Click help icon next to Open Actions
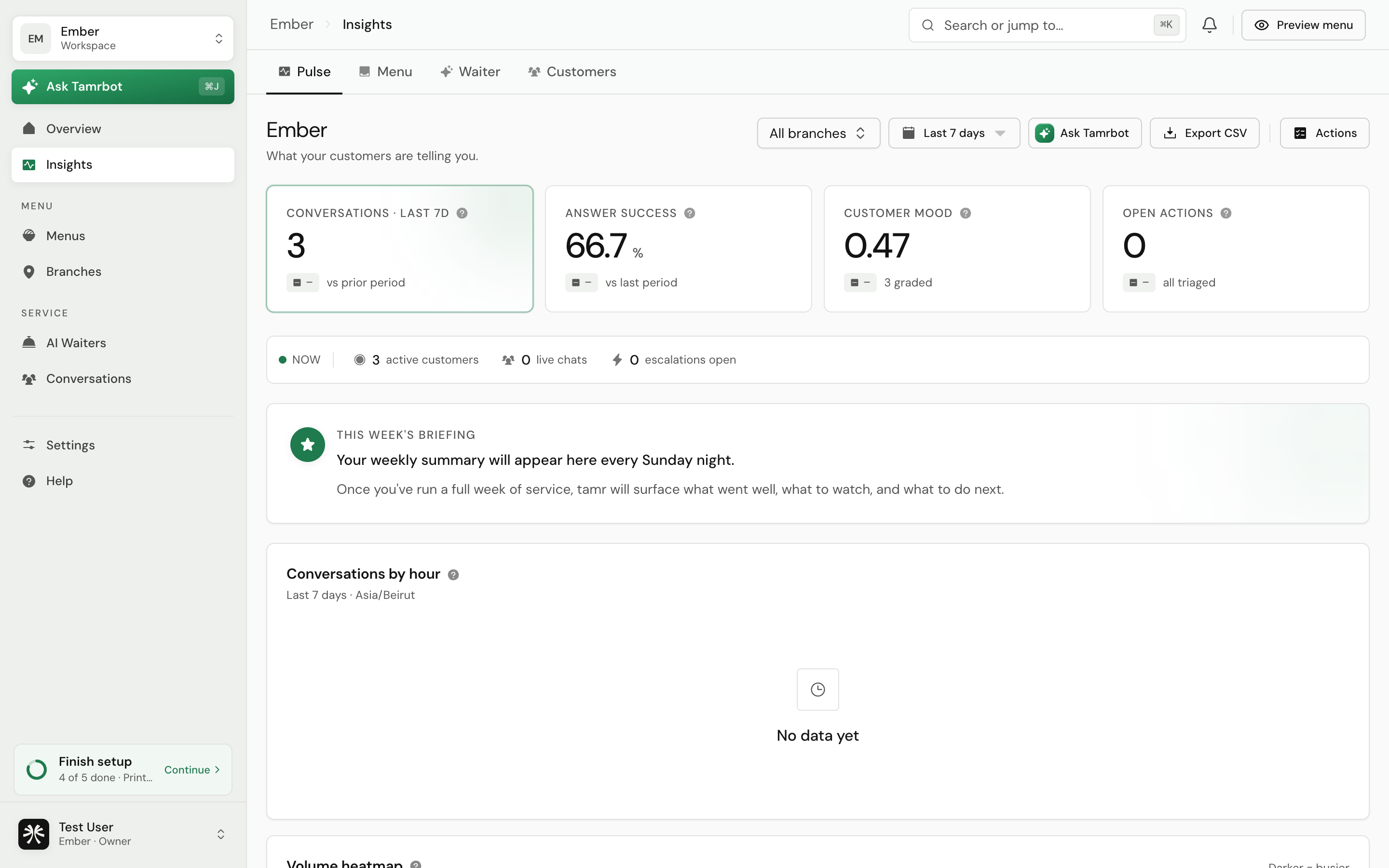 pyautogui.click(x=1226, y=213)
